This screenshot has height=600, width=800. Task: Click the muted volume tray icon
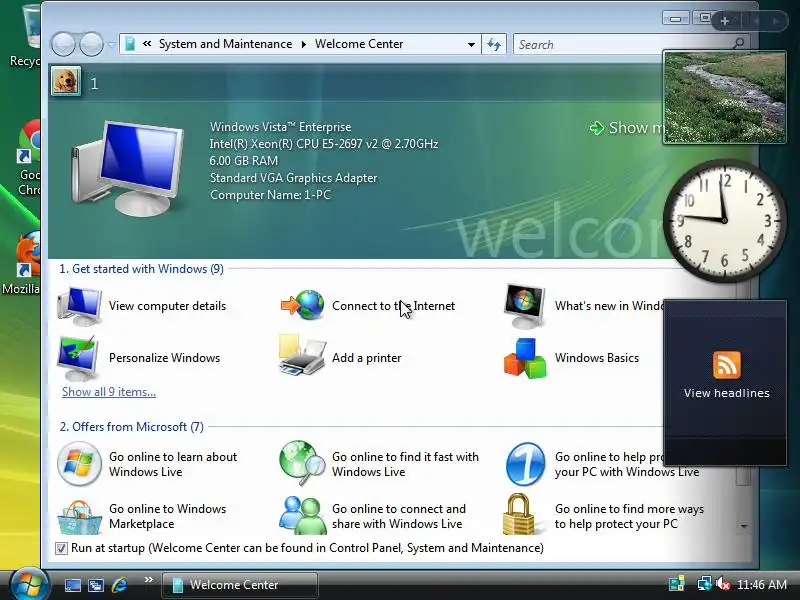(x=723, y=584)
